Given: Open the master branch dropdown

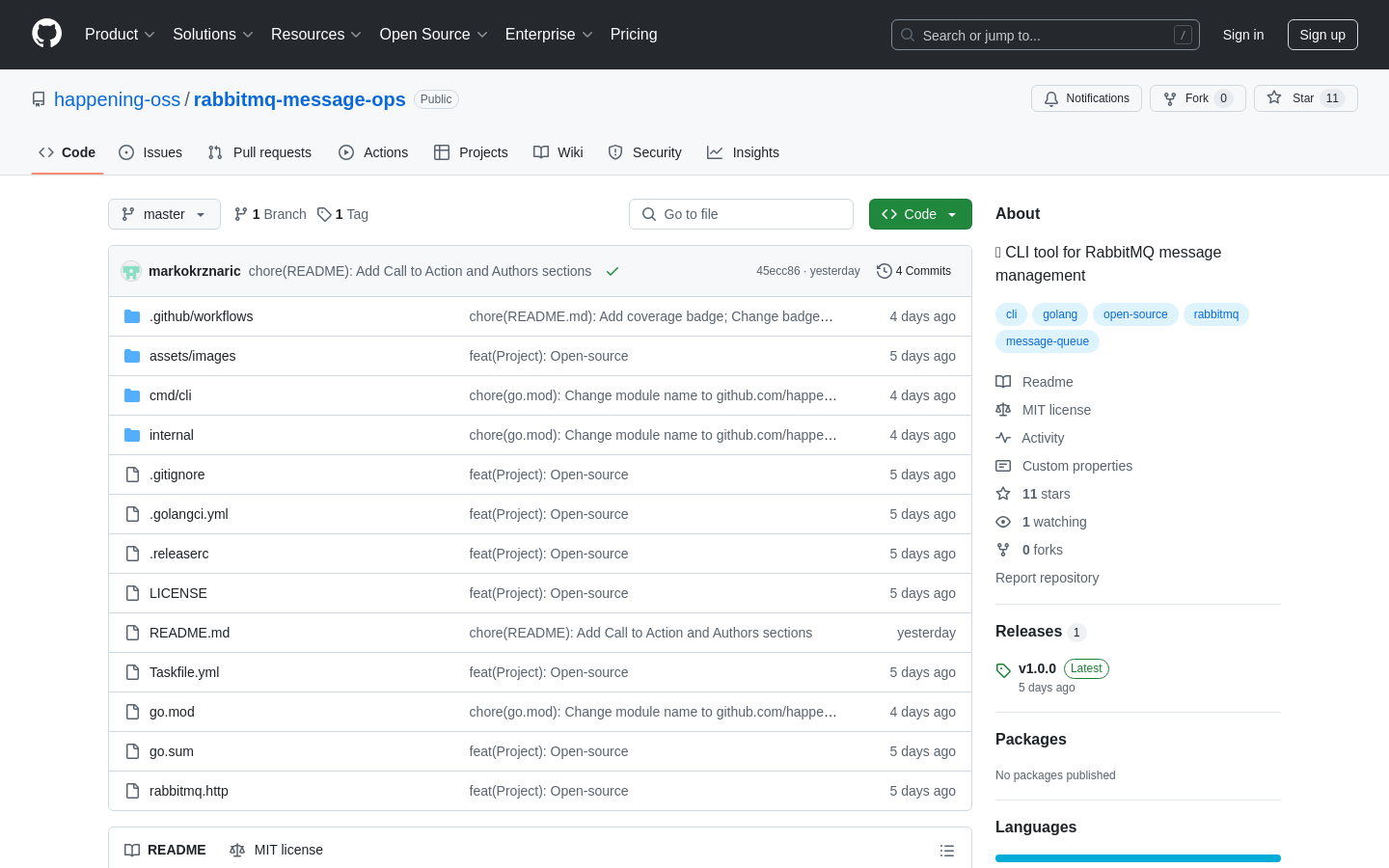Looking at the screenshot, I should tap(164, 214).
